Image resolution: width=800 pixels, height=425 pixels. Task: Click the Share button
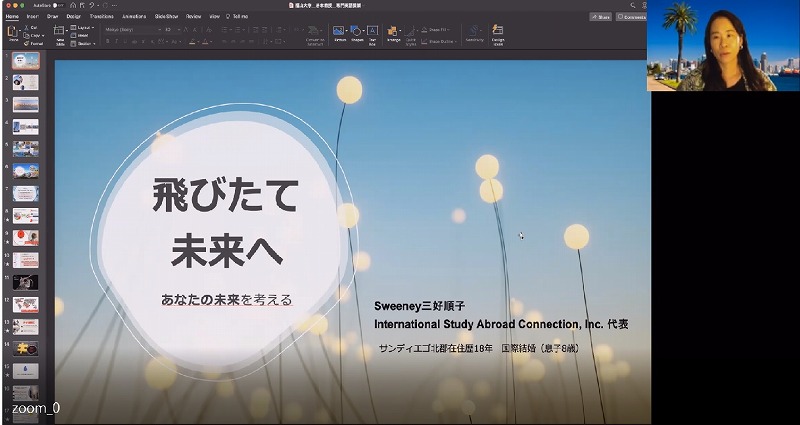(x=600, y=17)
